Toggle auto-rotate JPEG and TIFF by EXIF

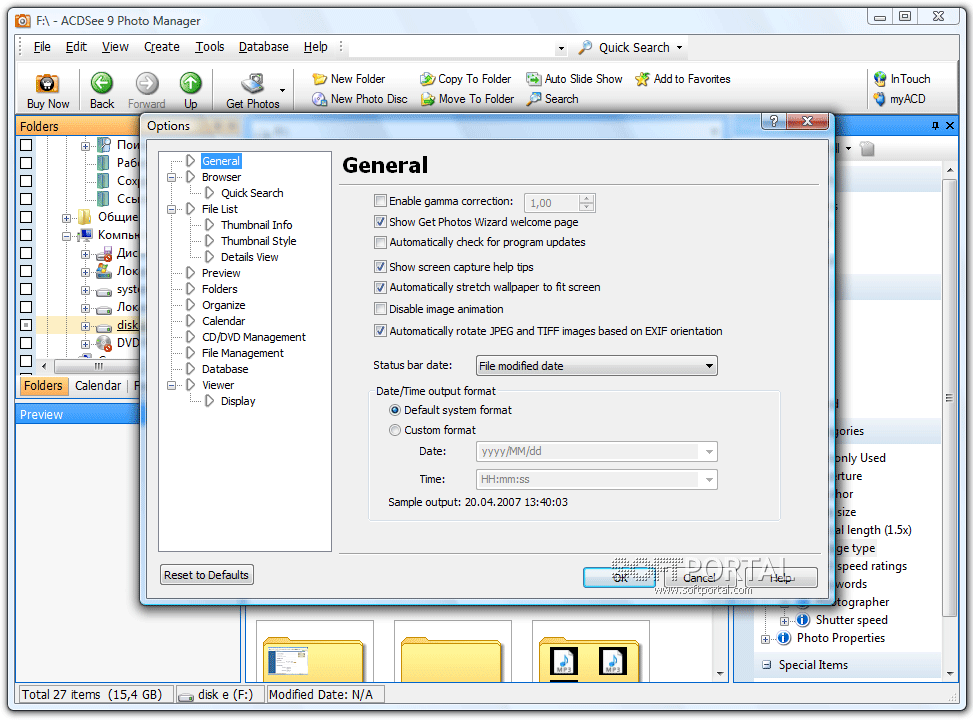[x=380, y=331]
